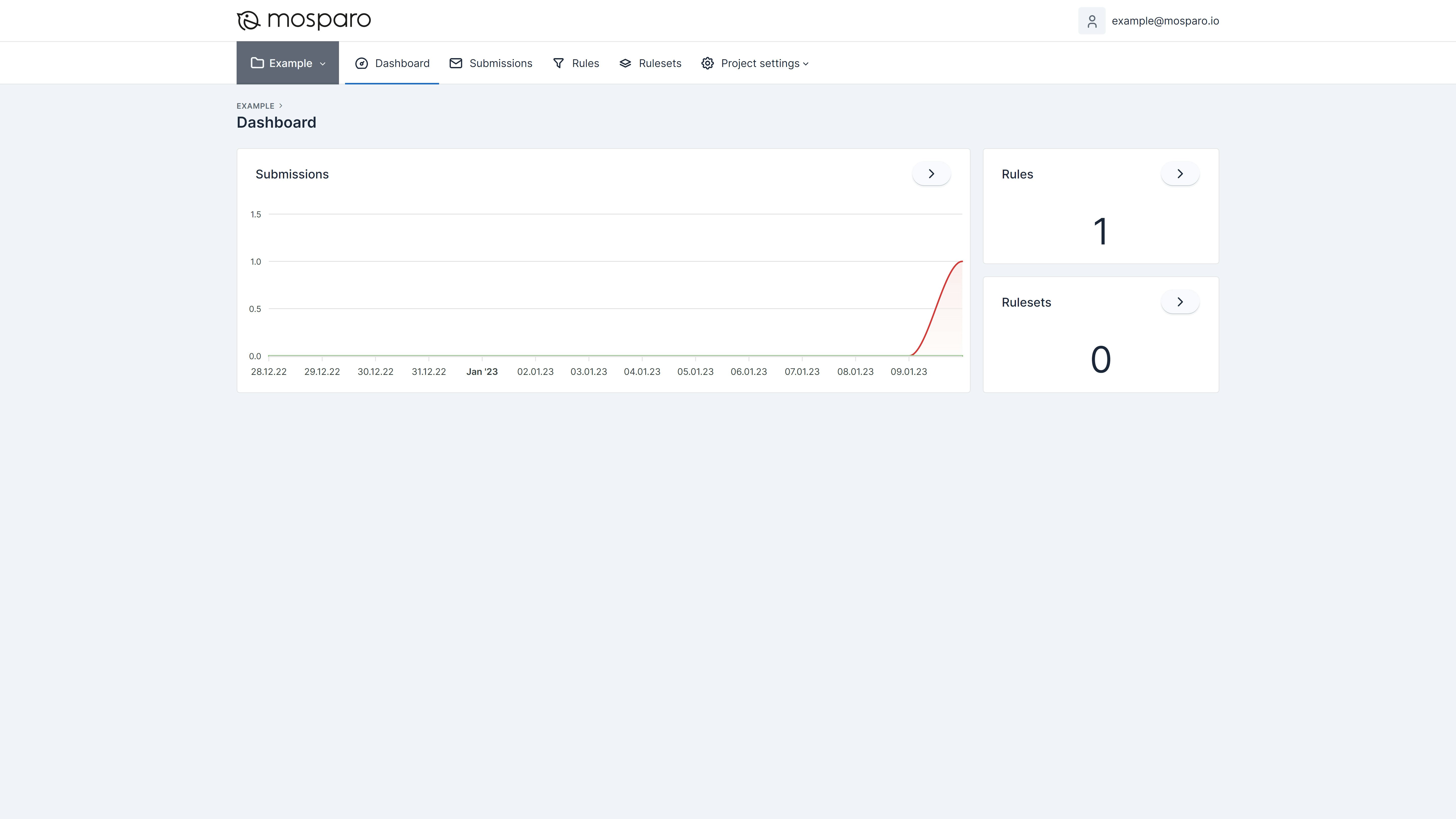This screenshot has height=819, width=1456.
Task: Click the 31.12.22 axis label
Action: click(x=428, y=371)
